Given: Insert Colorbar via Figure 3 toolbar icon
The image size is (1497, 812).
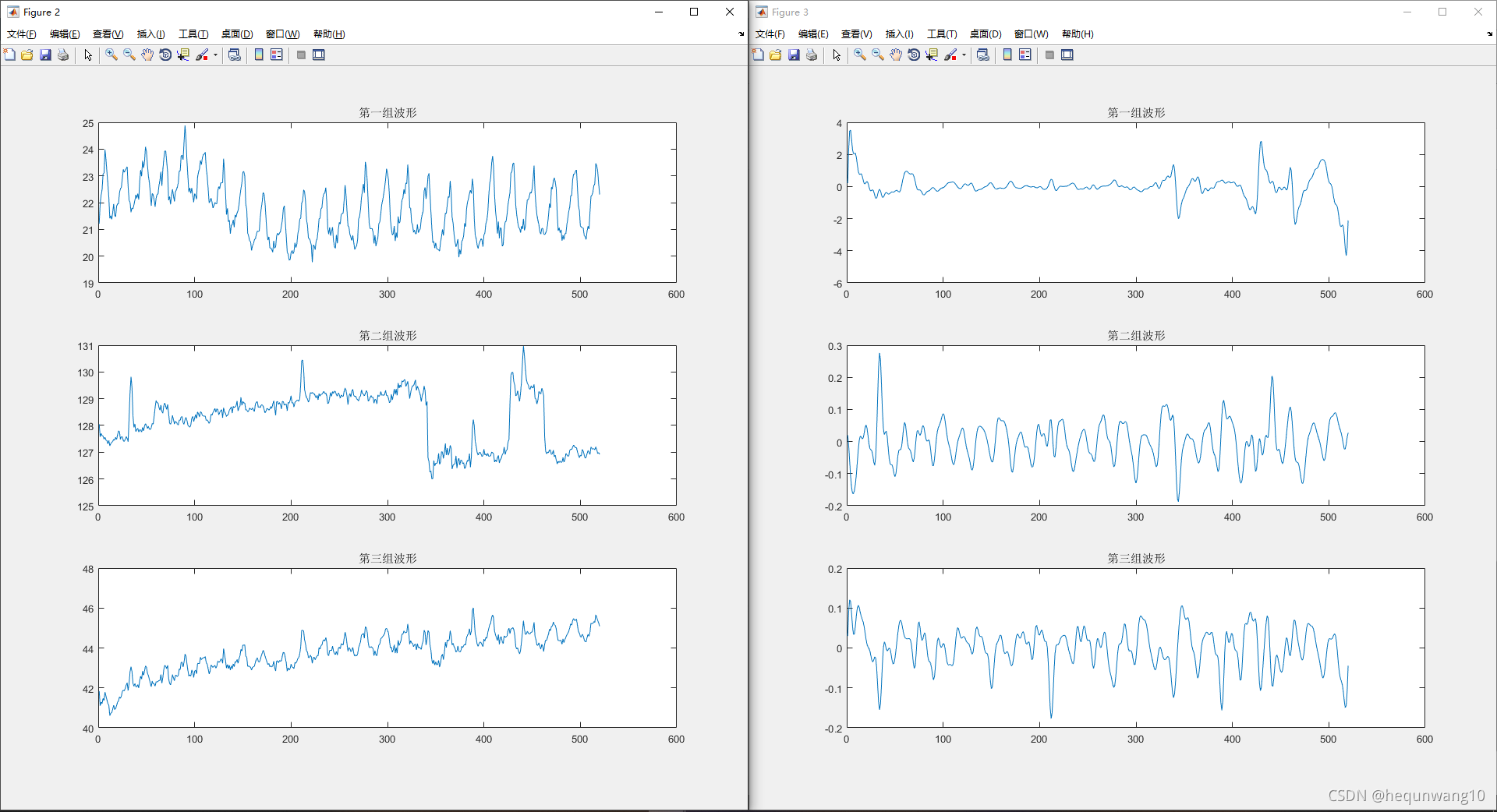Looking at the screenshot, I should point(1007,55).
